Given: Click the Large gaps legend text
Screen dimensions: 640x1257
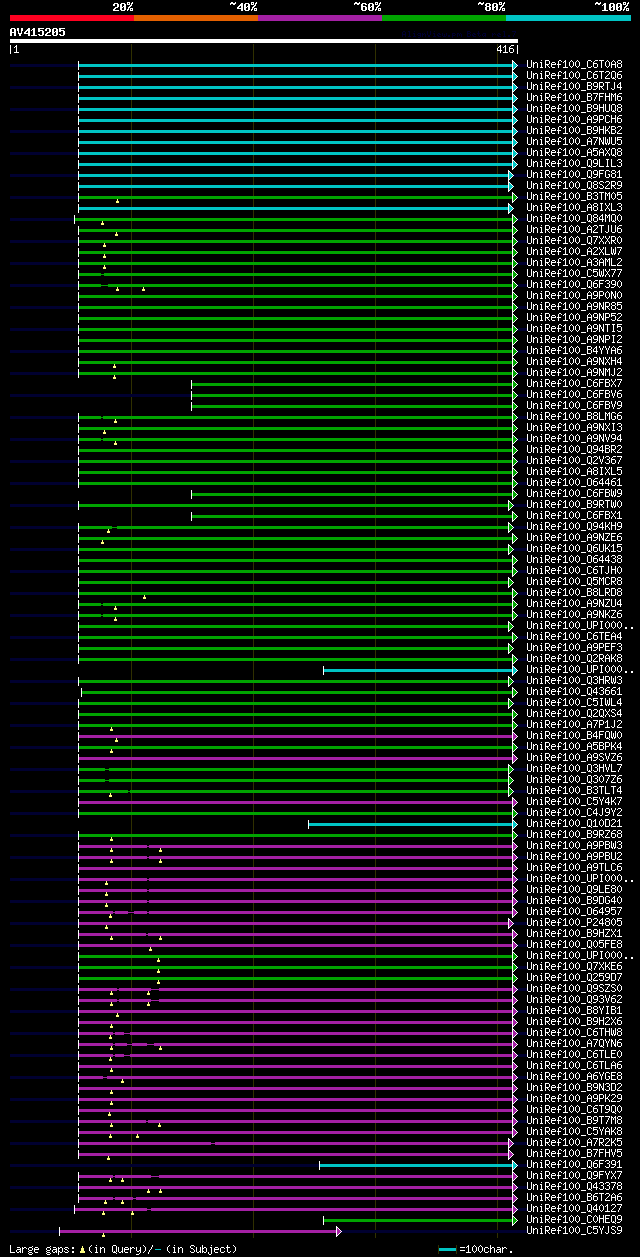Looking at the screenshot, I should (x=123, y=1249).
